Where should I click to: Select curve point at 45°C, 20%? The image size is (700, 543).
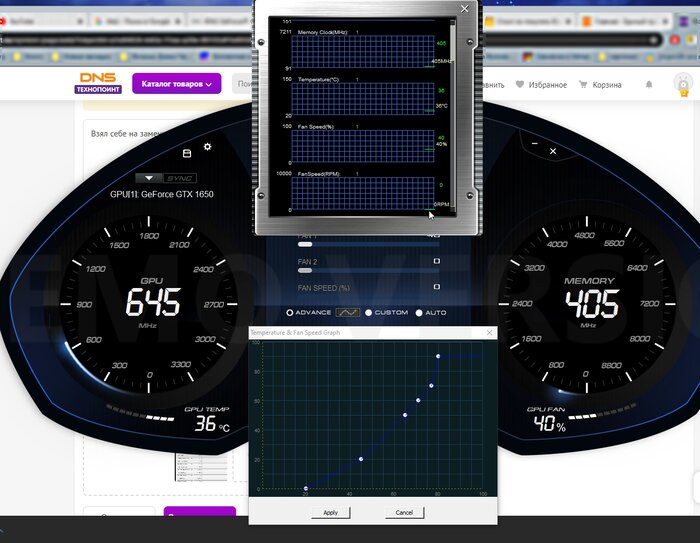coord(361,459)
